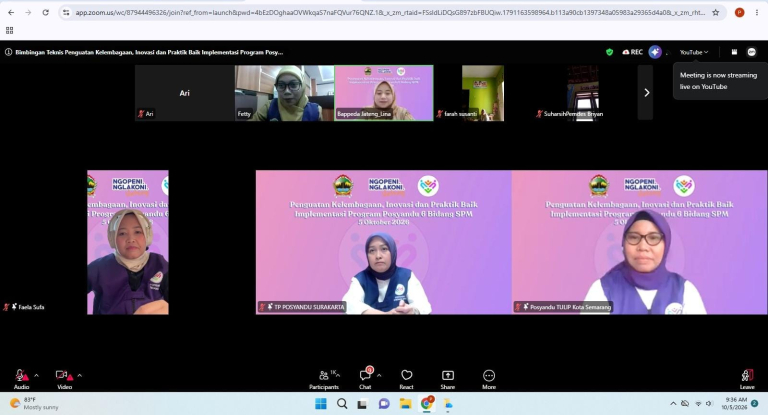Open File Explorer from the taskbar
768x415 pixels.
[x=405, y=404]
